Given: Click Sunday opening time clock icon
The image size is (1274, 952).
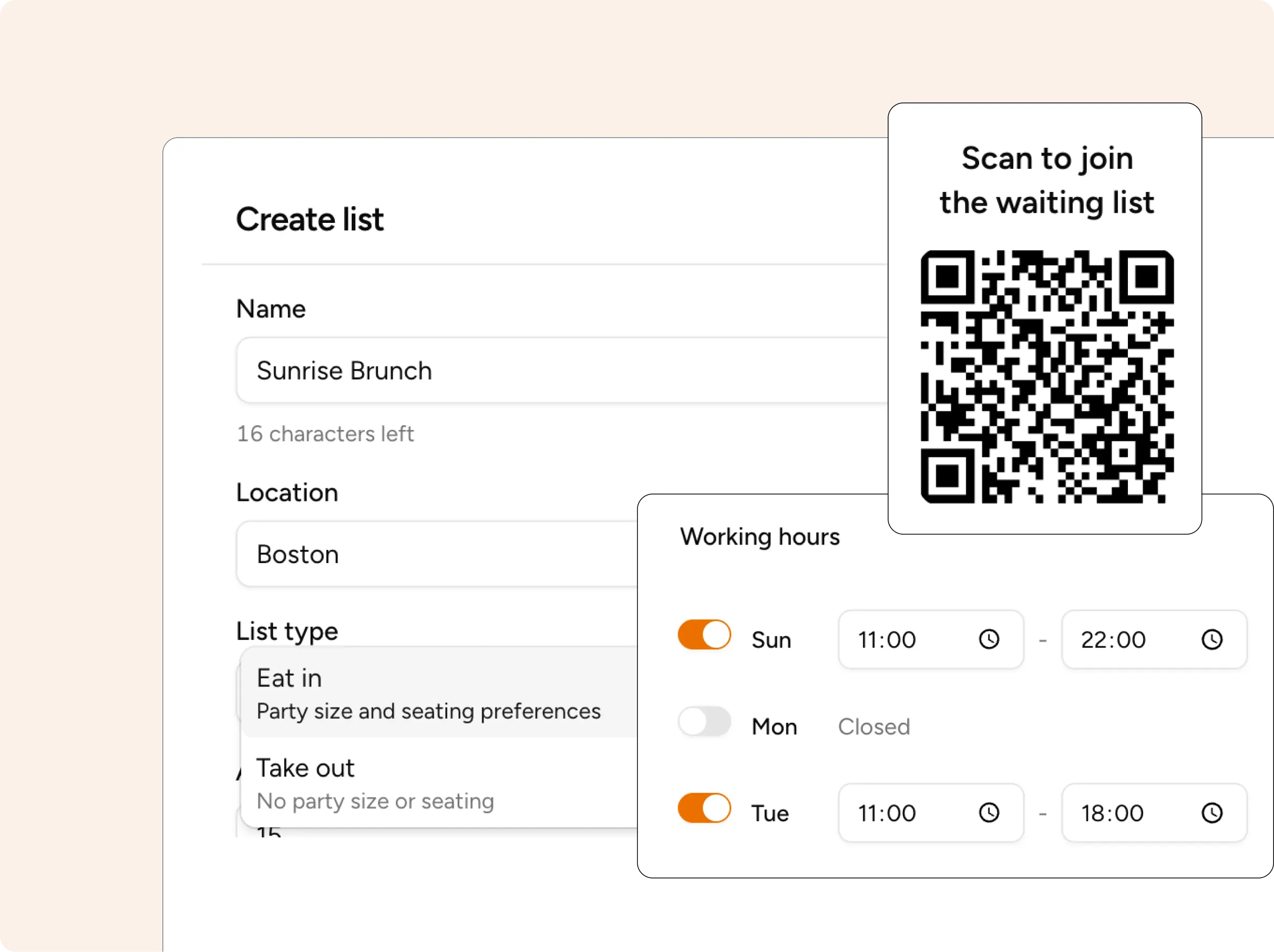Looking at the screenshot, I should (x=989, y=639).
